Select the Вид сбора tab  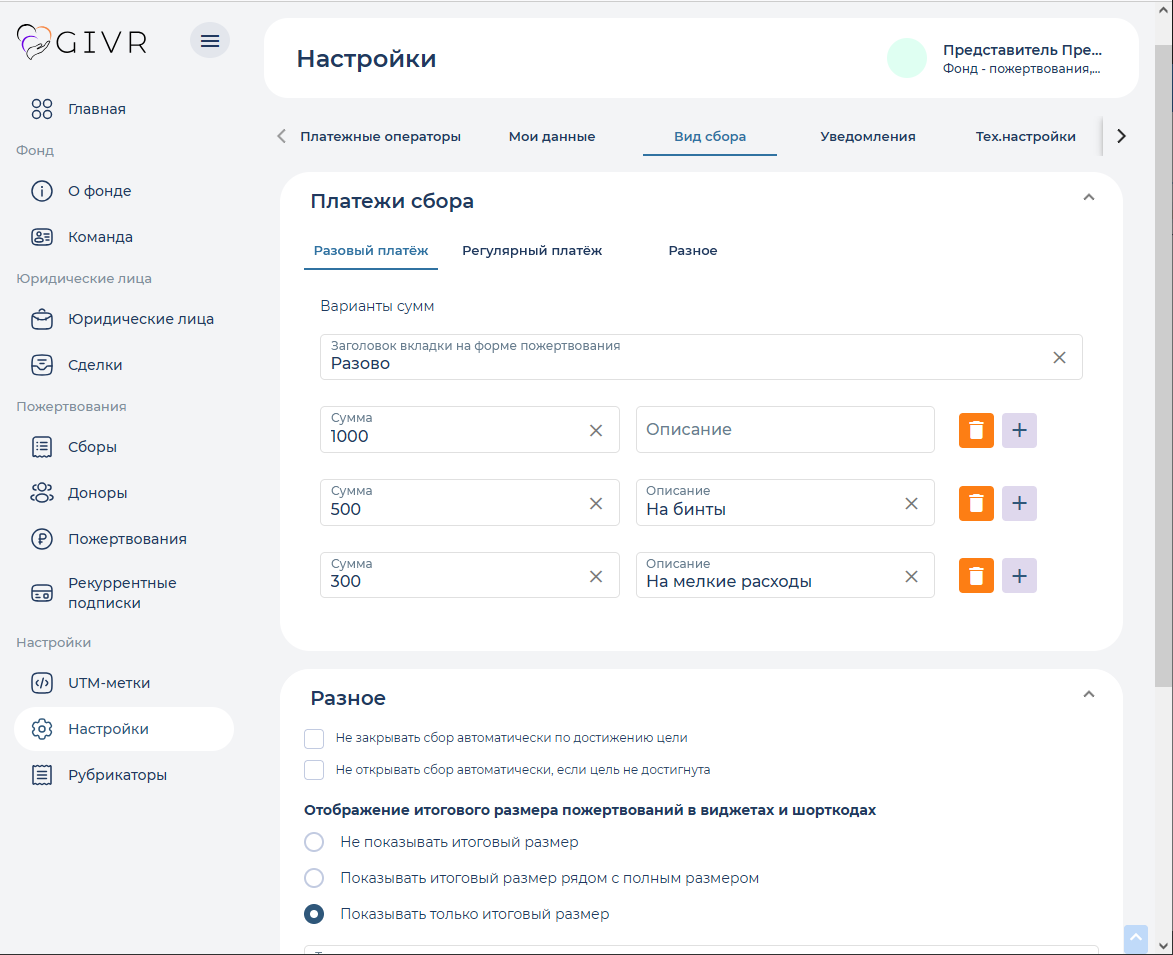[x=710, y=137]
